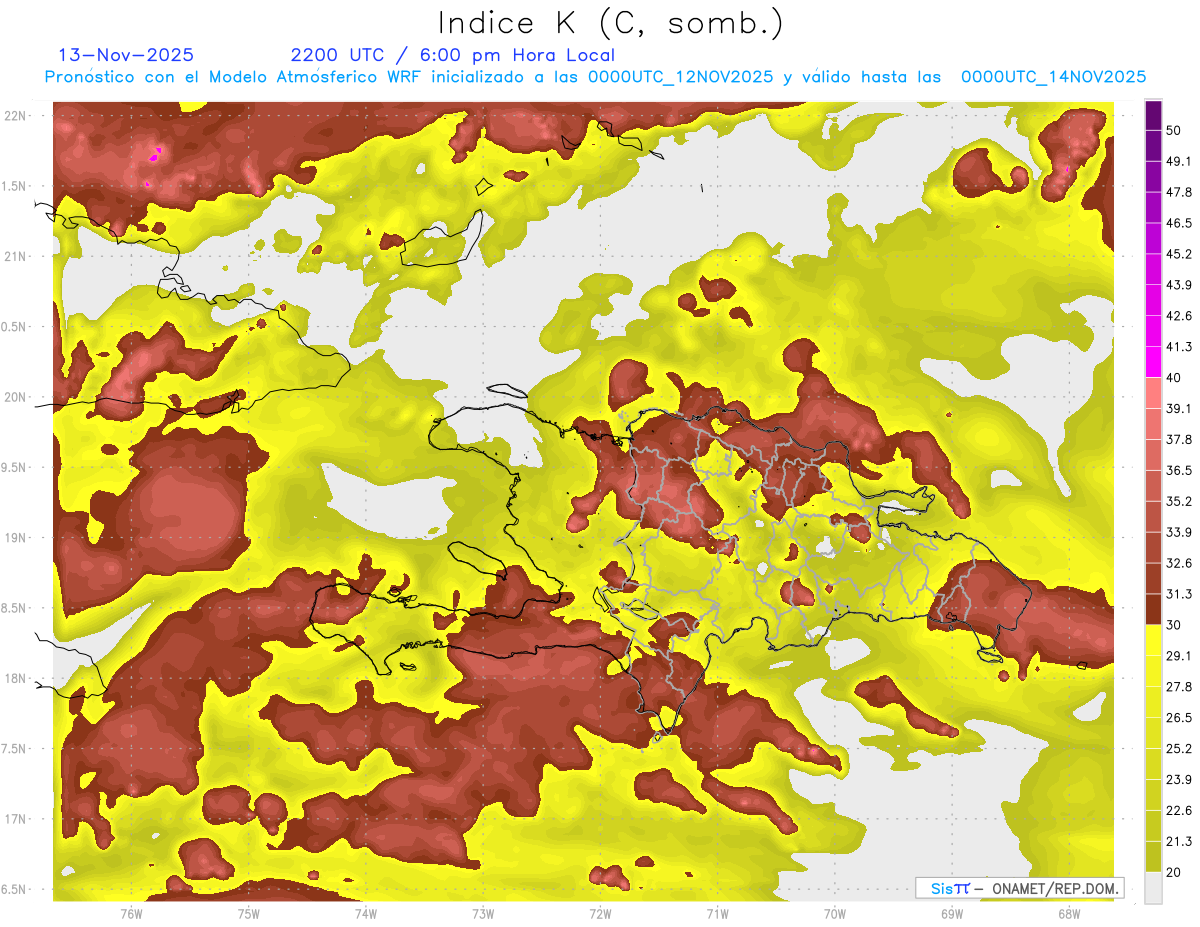Click the "21N" latitude label
Viewport: 1200px width, 927px height.
pyautogui.click(x=16, y=256)
